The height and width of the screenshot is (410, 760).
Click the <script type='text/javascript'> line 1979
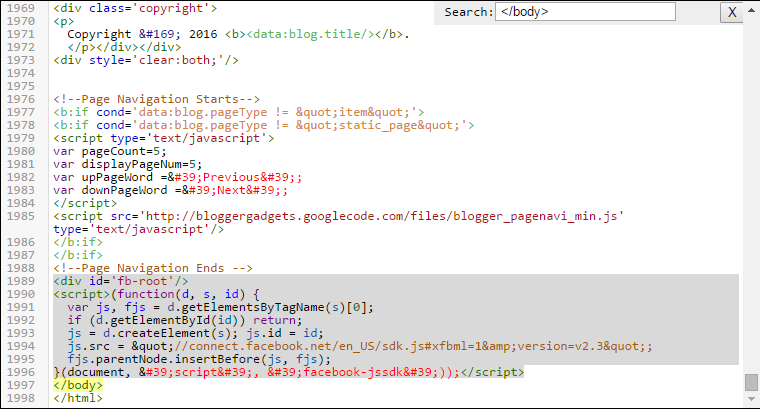coord(163,138)
